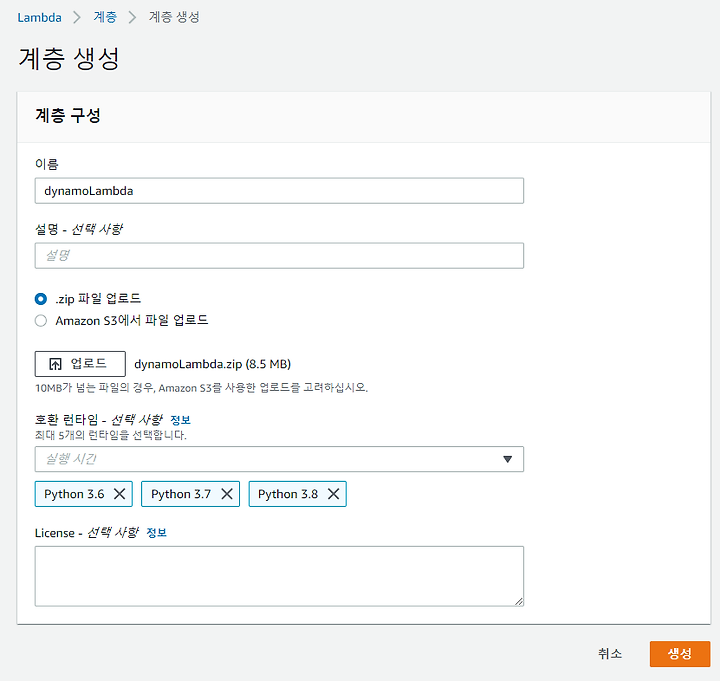Open 정보 link beside License

pos(156,533)
